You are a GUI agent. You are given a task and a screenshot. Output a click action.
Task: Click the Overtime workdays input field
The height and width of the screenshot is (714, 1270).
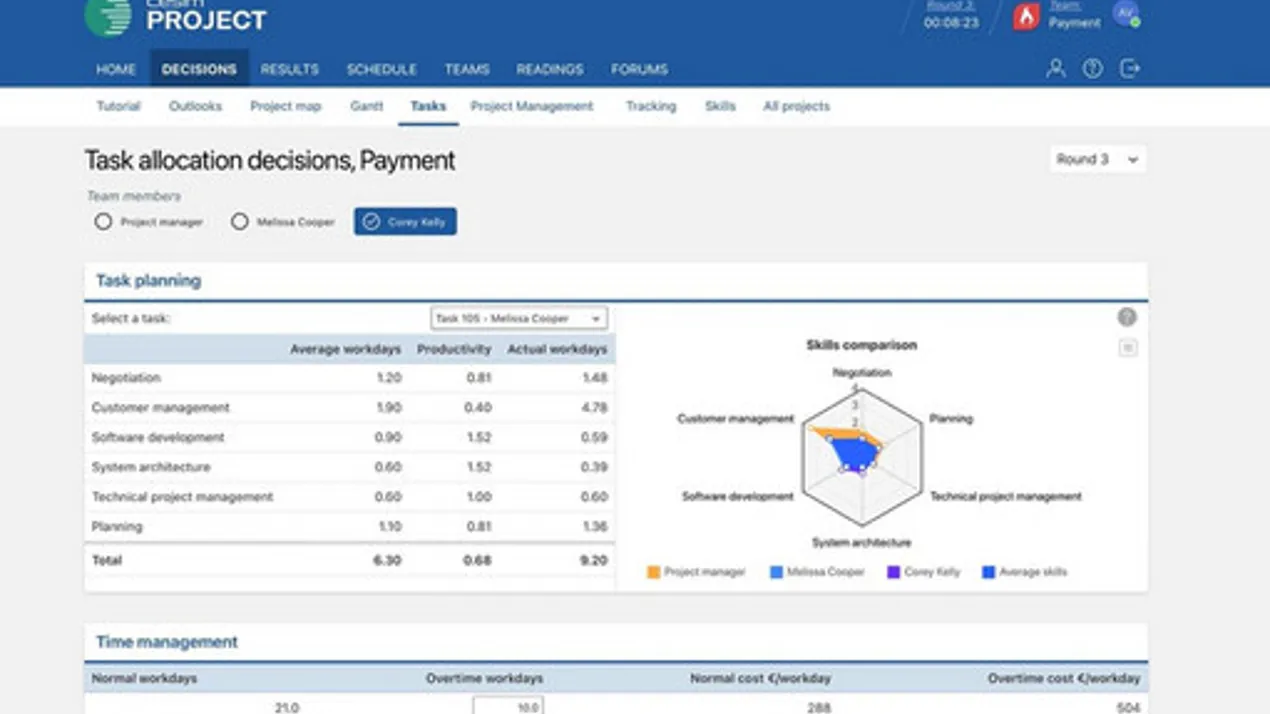coord(508,706)
